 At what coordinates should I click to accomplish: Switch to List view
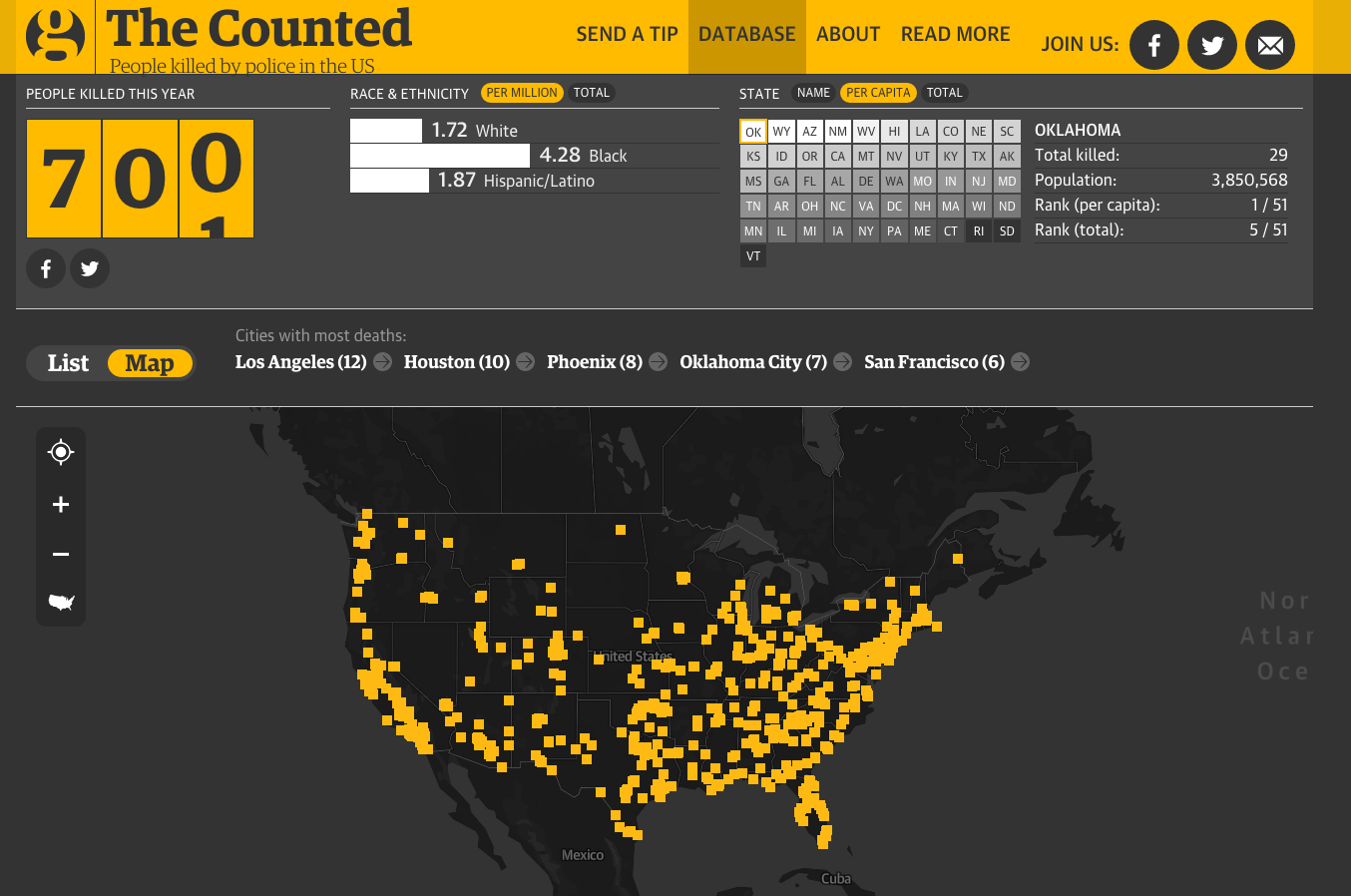coord(68,363)
